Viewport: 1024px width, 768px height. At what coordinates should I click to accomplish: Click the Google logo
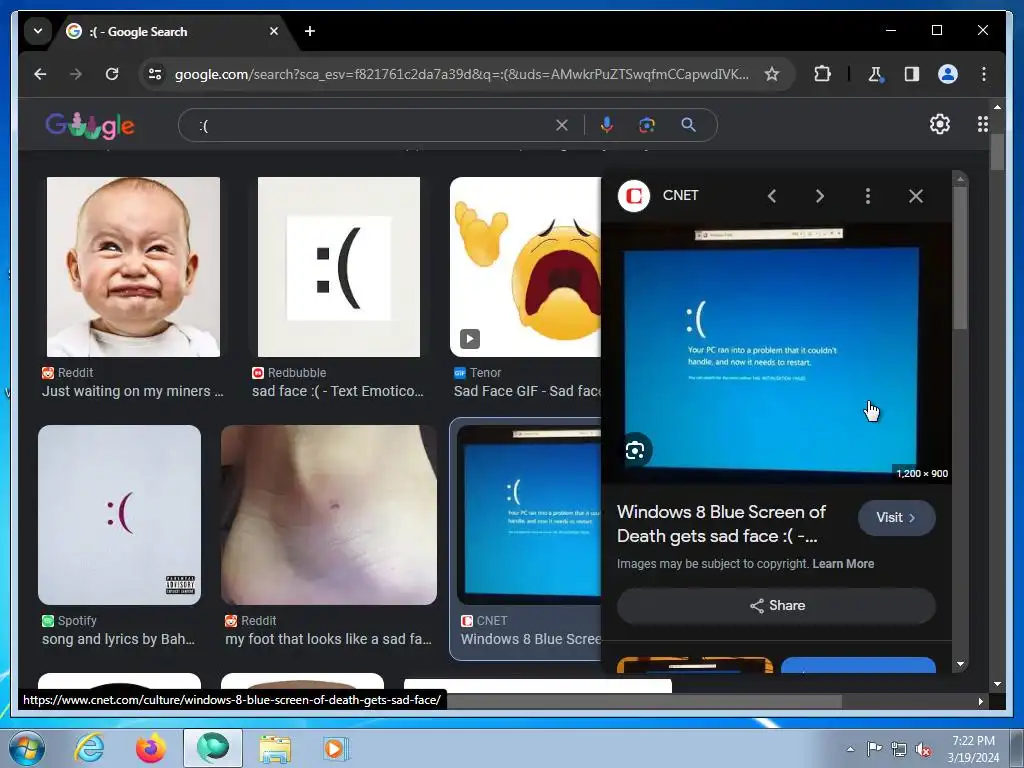pos(89,125)
